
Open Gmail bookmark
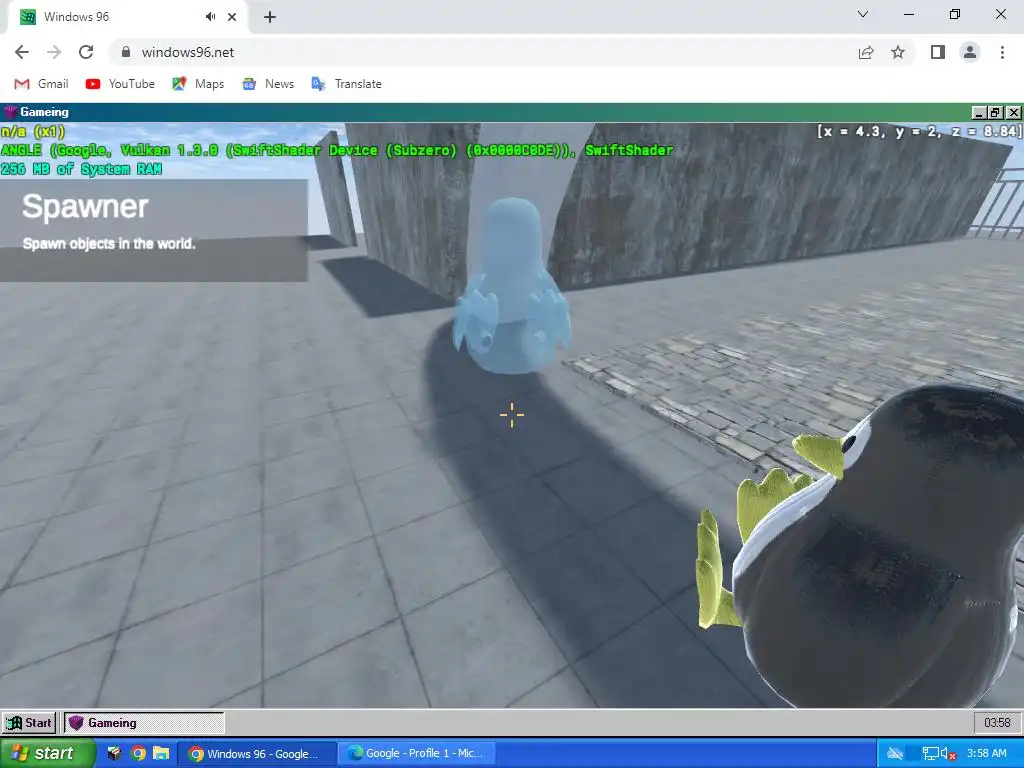coord(41,84)
